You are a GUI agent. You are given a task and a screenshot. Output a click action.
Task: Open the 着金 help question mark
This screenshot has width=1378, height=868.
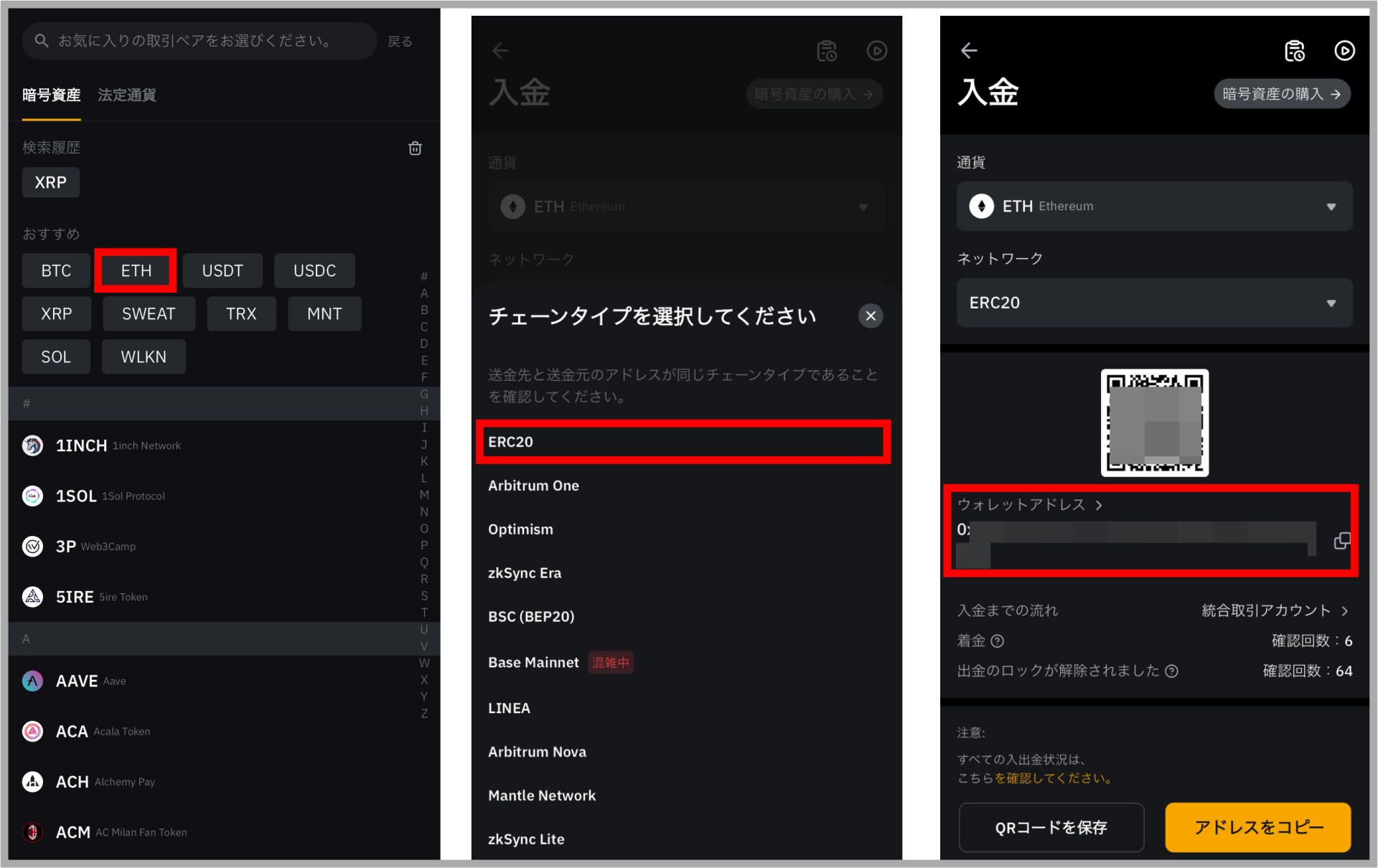tap(998, 641)
